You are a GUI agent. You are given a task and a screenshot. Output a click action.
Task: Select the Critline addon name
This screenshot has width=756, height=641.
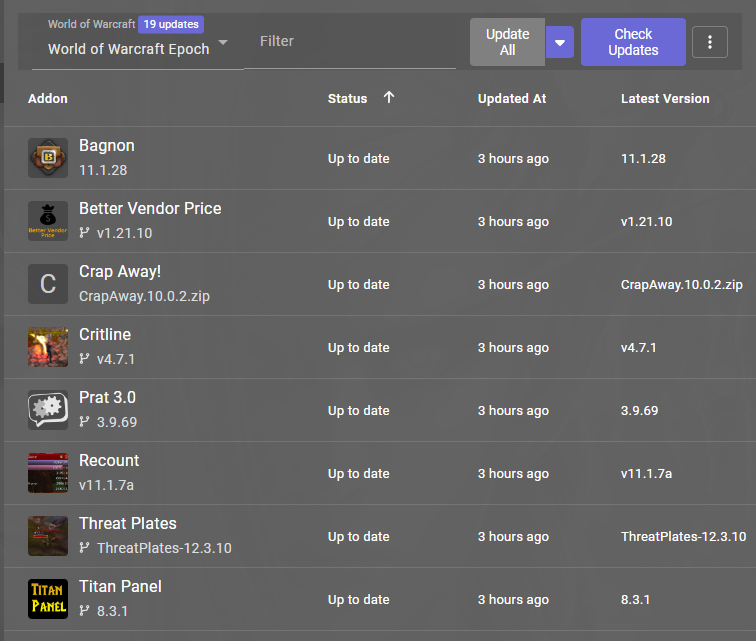[105, 334]
